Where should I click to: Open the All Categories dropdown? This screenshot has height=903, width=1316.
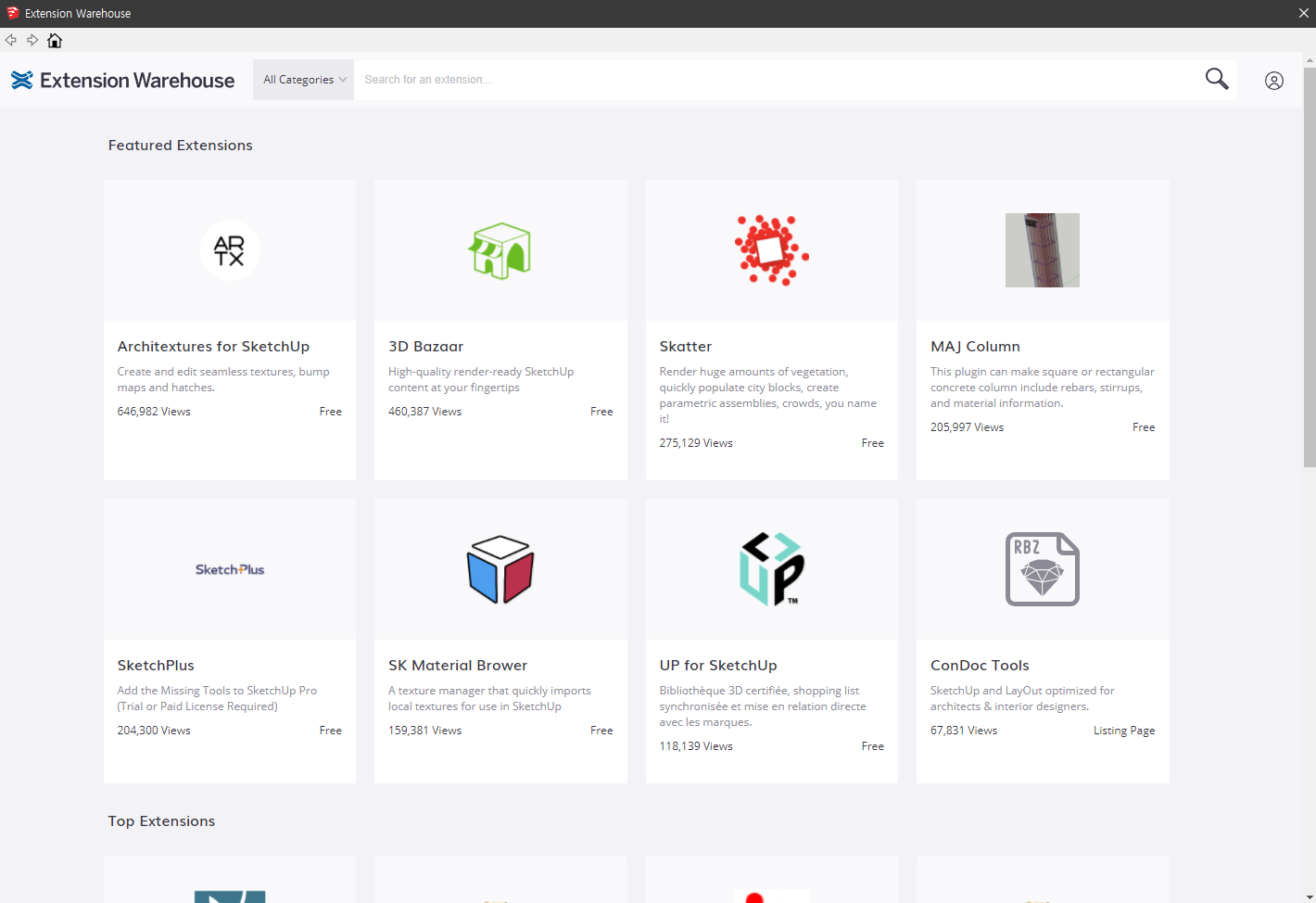pos(304,80)
